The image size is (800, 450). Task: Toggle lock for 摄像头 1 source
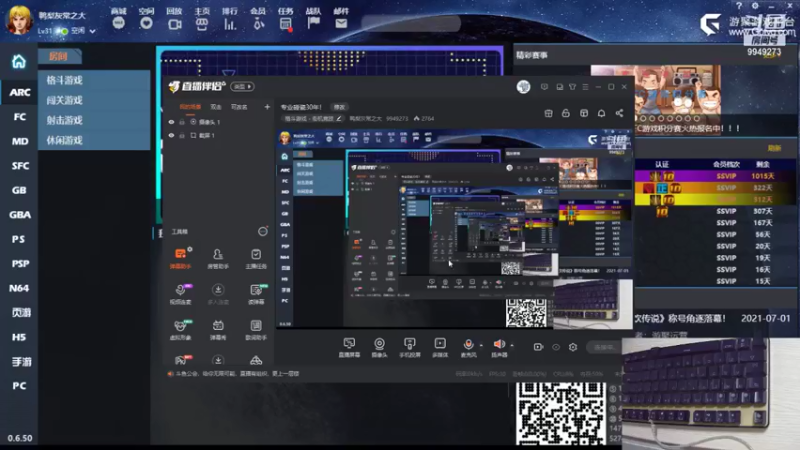tap(182, 122)
